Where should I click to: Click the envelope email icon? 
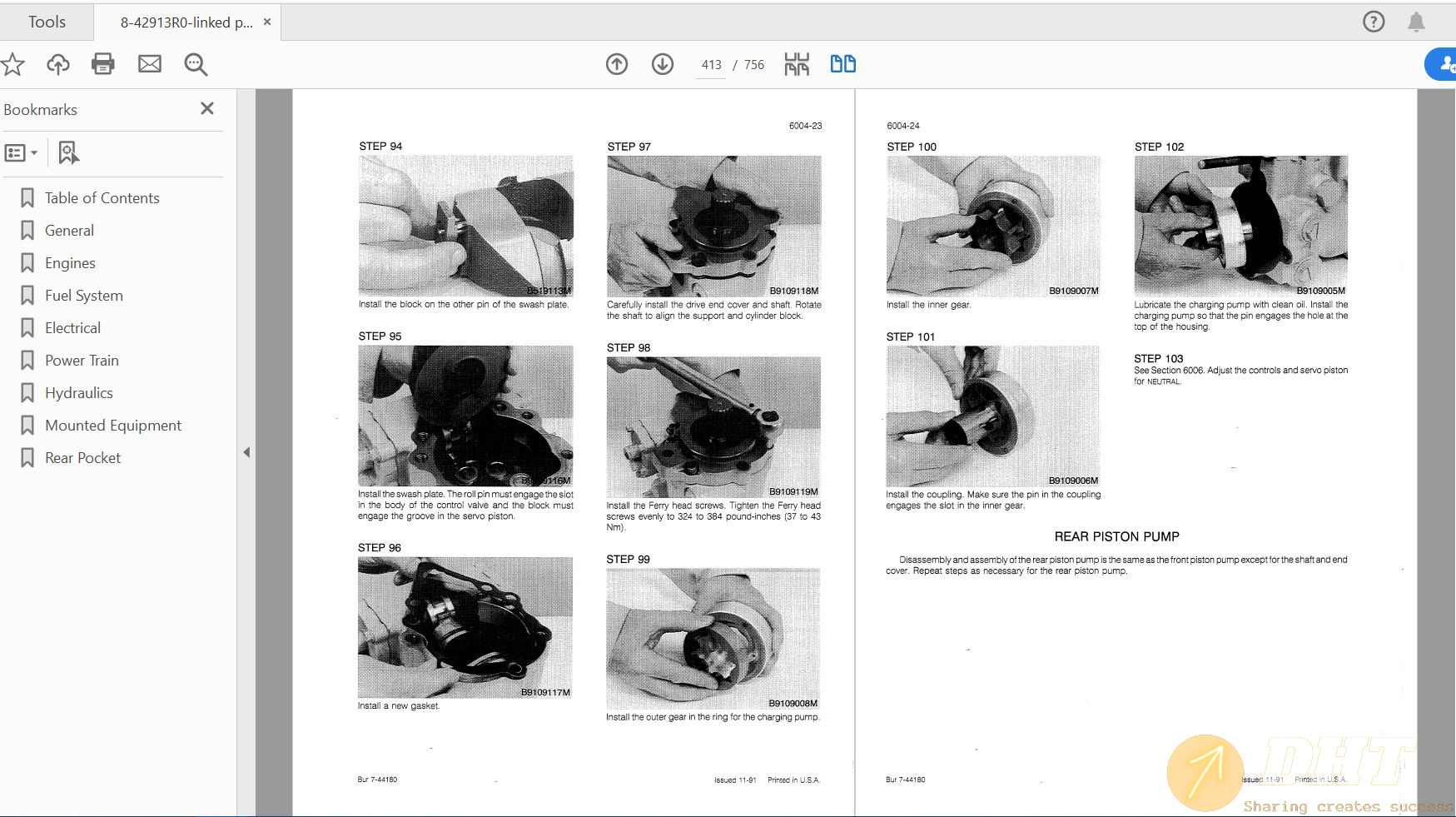(x=150, y=64)
